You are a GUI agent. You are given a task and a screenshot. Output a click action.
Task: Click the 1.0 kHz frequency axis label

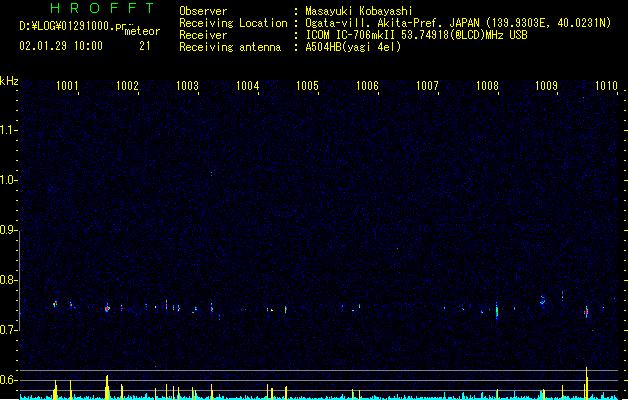[8, 180]
